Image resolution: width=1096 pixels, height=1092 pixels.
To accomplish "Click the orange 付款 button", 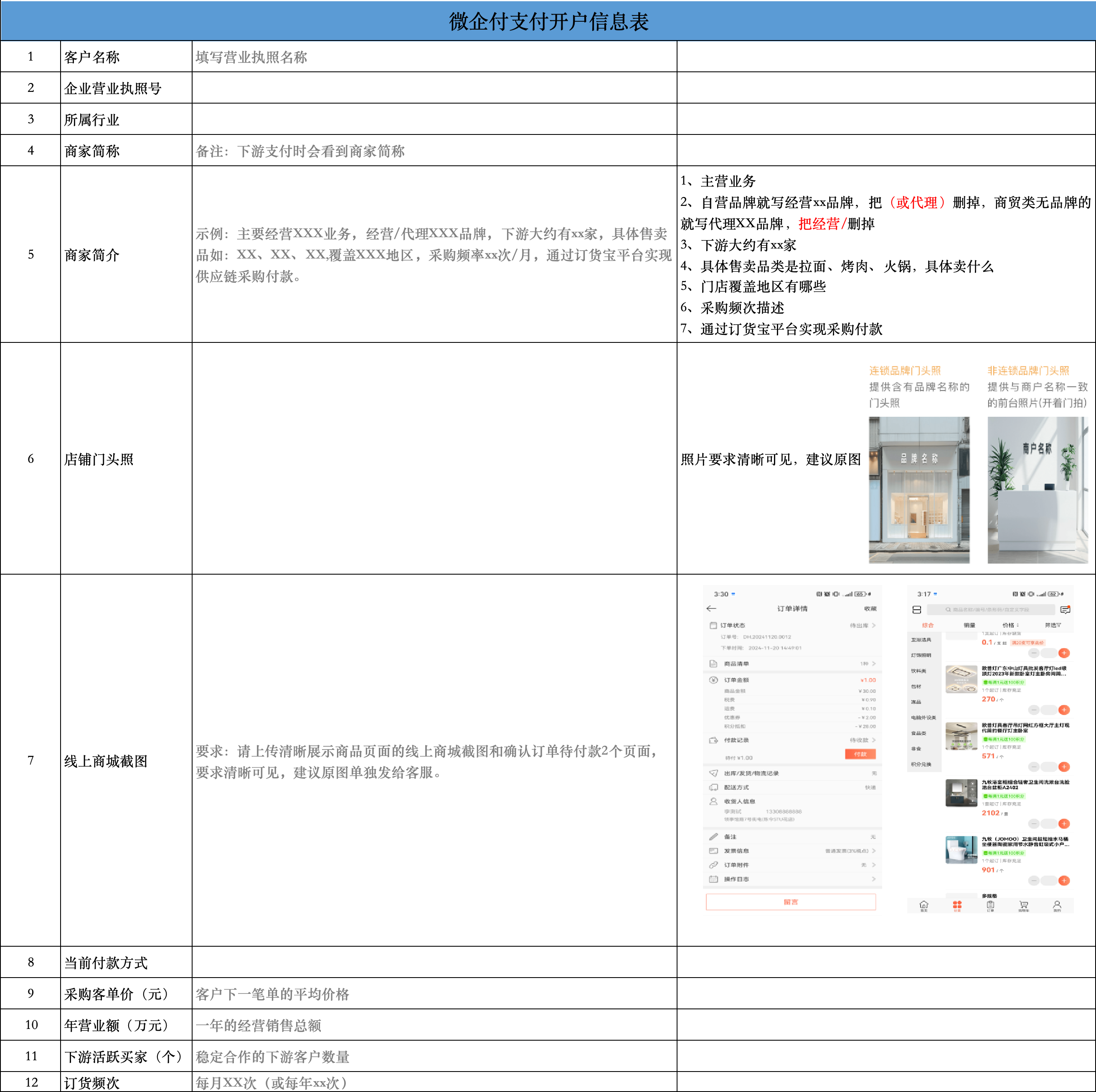I will click(x=860, y=754).
